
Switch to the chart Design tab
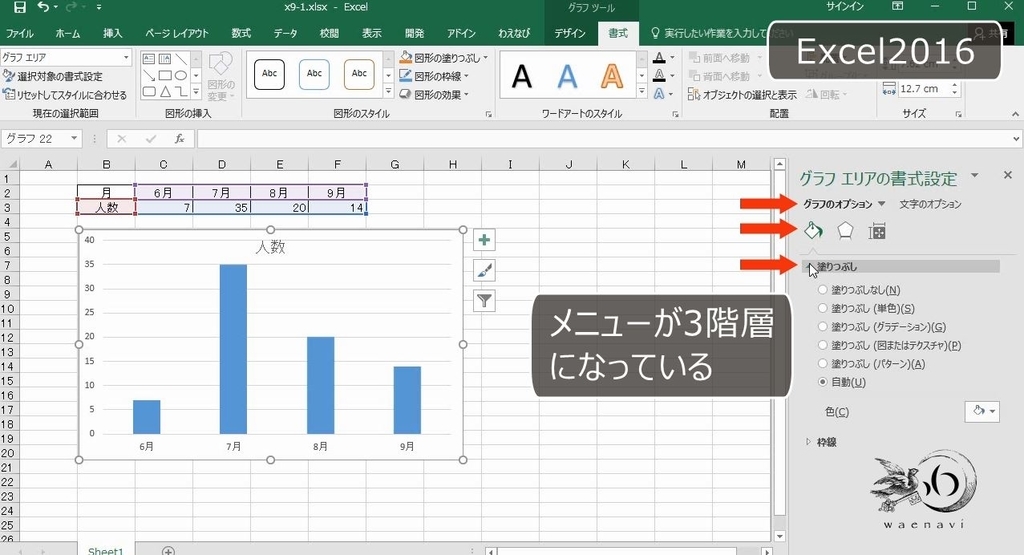tap(569, 33)
